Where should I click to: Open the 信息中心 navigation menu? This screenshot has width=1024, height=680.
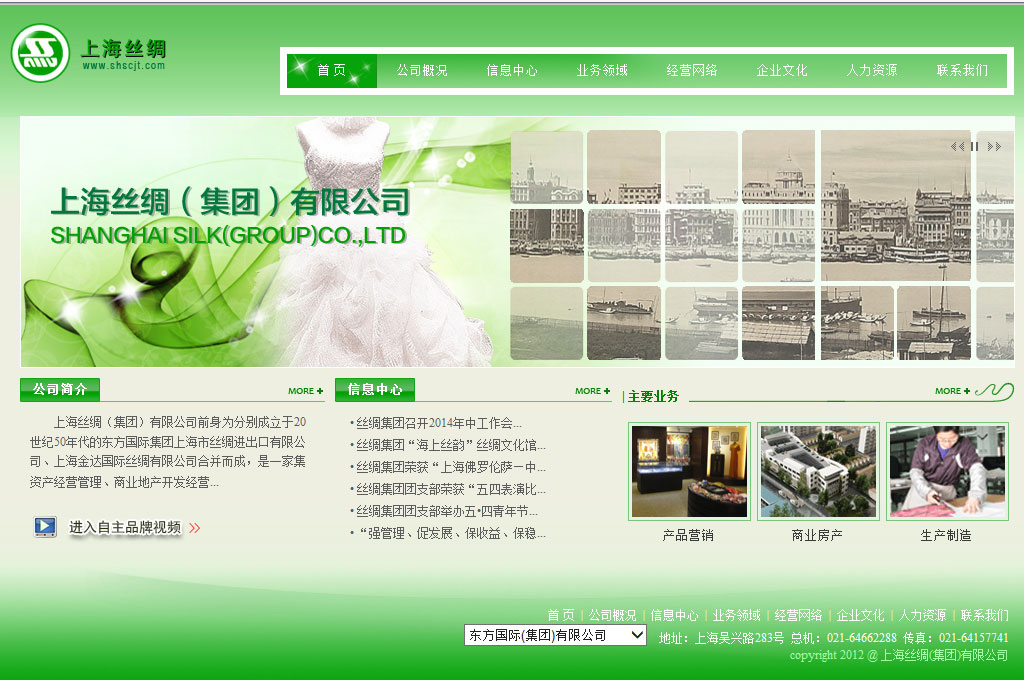click(x=512, y=71)
